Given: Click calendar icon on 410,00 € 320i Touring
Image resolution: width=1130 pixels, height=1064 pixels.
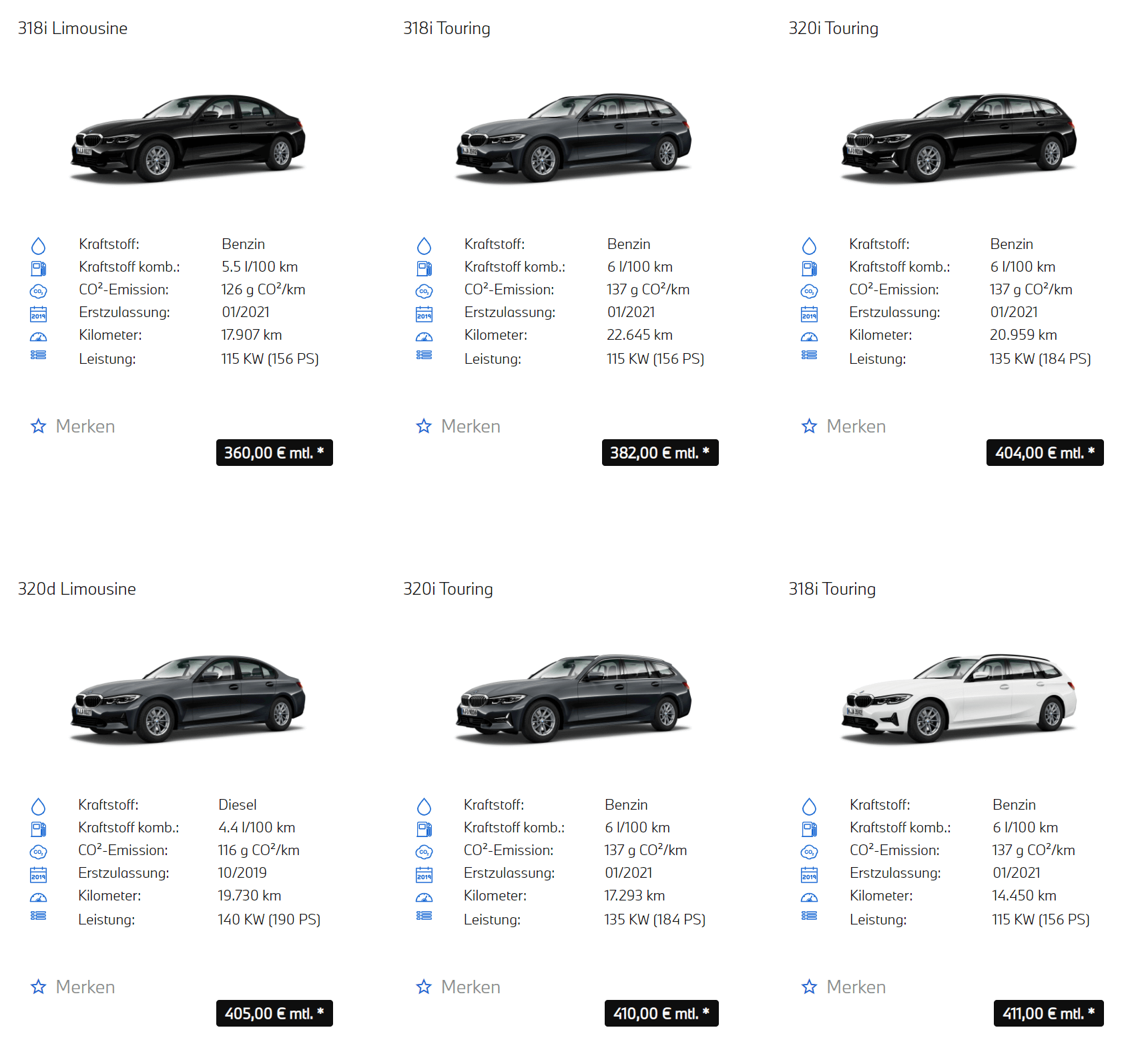Looking at the screenshot, I should (424, 874).
